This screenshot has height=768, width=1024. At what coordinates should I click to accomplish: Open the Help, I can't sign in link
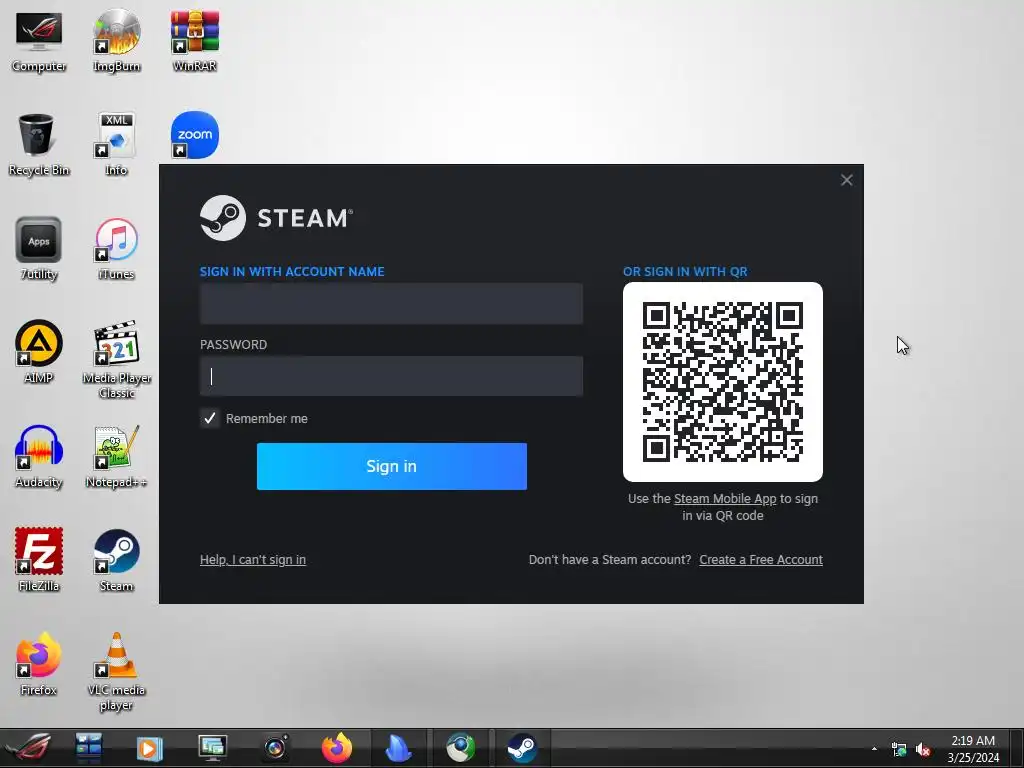click(x=253, y=560)
